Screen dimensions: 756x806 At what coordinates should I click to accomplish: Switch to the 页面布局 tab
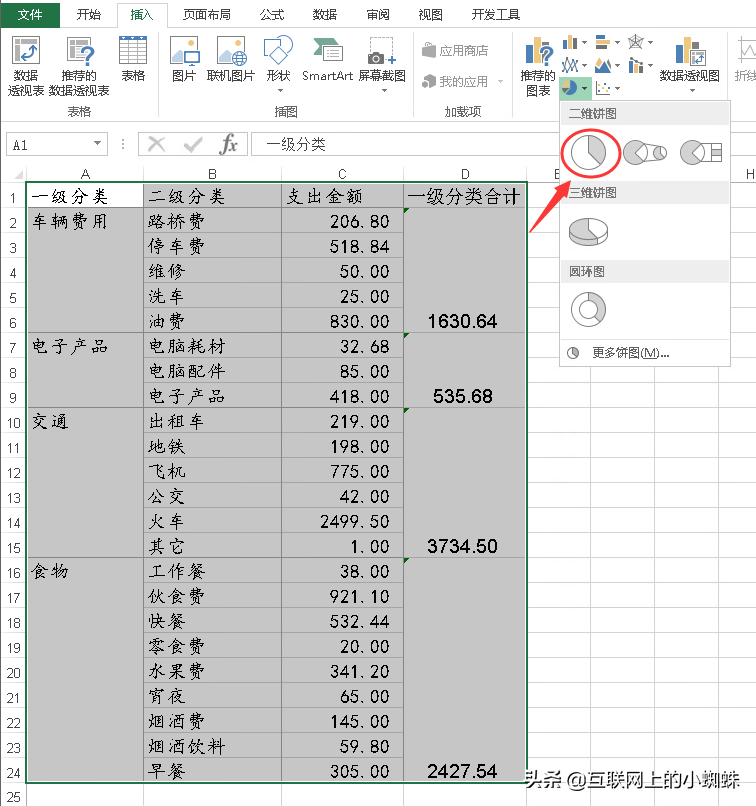click(207, 14)
